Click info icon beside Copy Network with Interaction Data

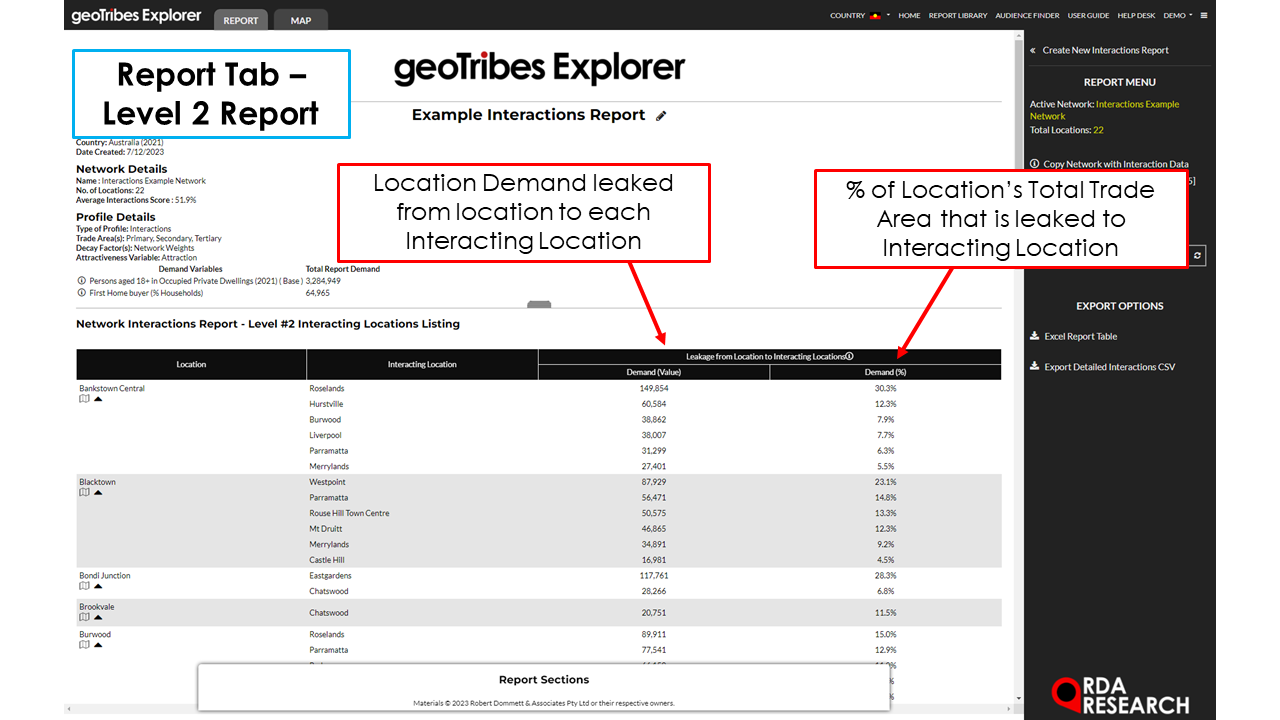[x=1034, y=164]
